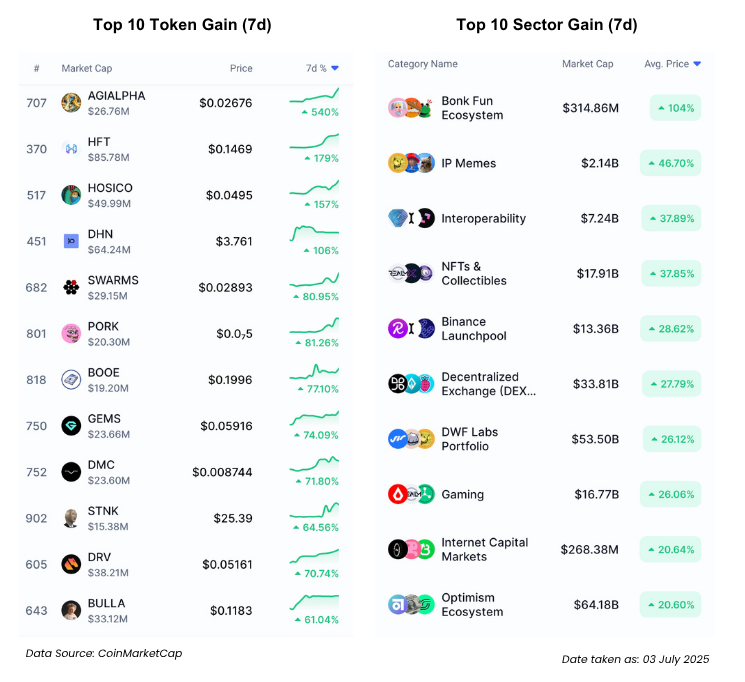Click the Gaming category icons
The height and width of the screenshot is (682, 745).
(411, 494)
